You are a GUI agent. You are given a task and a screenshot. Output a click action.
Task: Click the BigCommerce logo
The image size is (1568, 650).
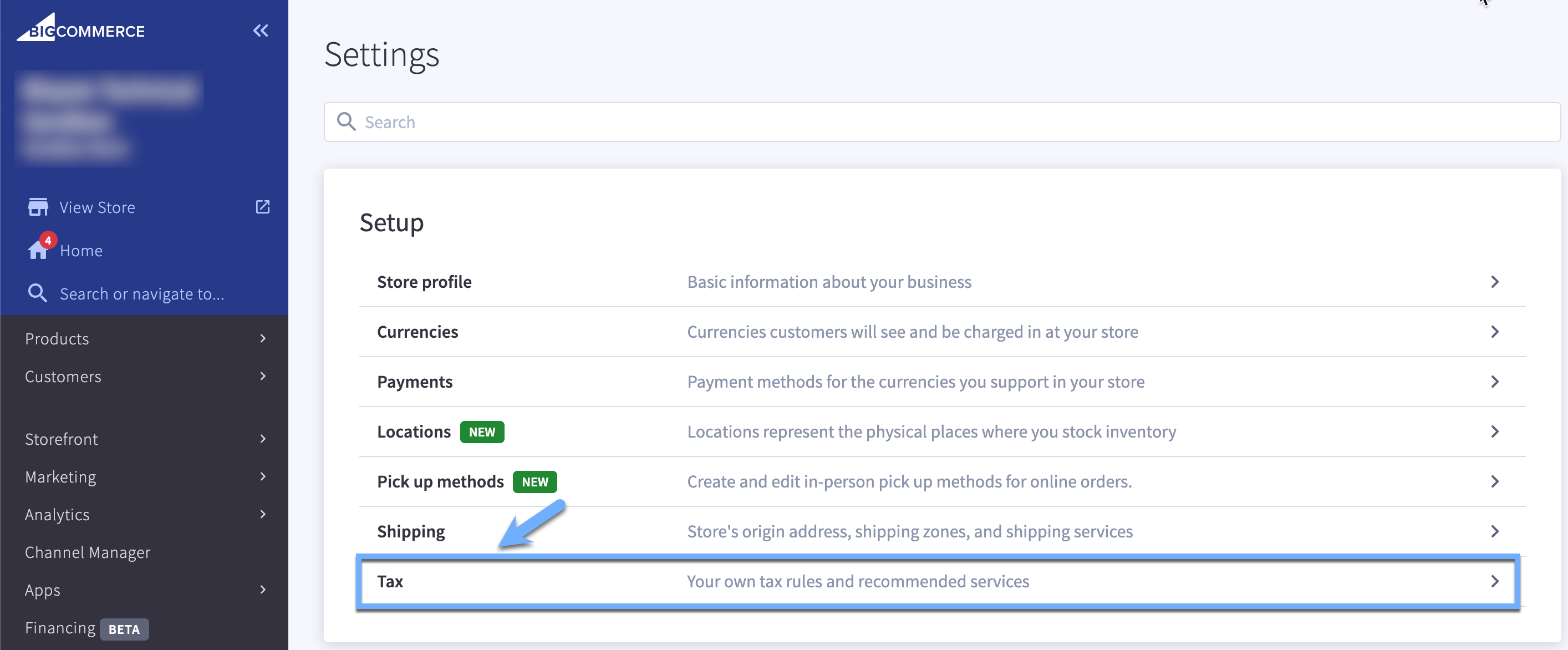coord(80,27)
